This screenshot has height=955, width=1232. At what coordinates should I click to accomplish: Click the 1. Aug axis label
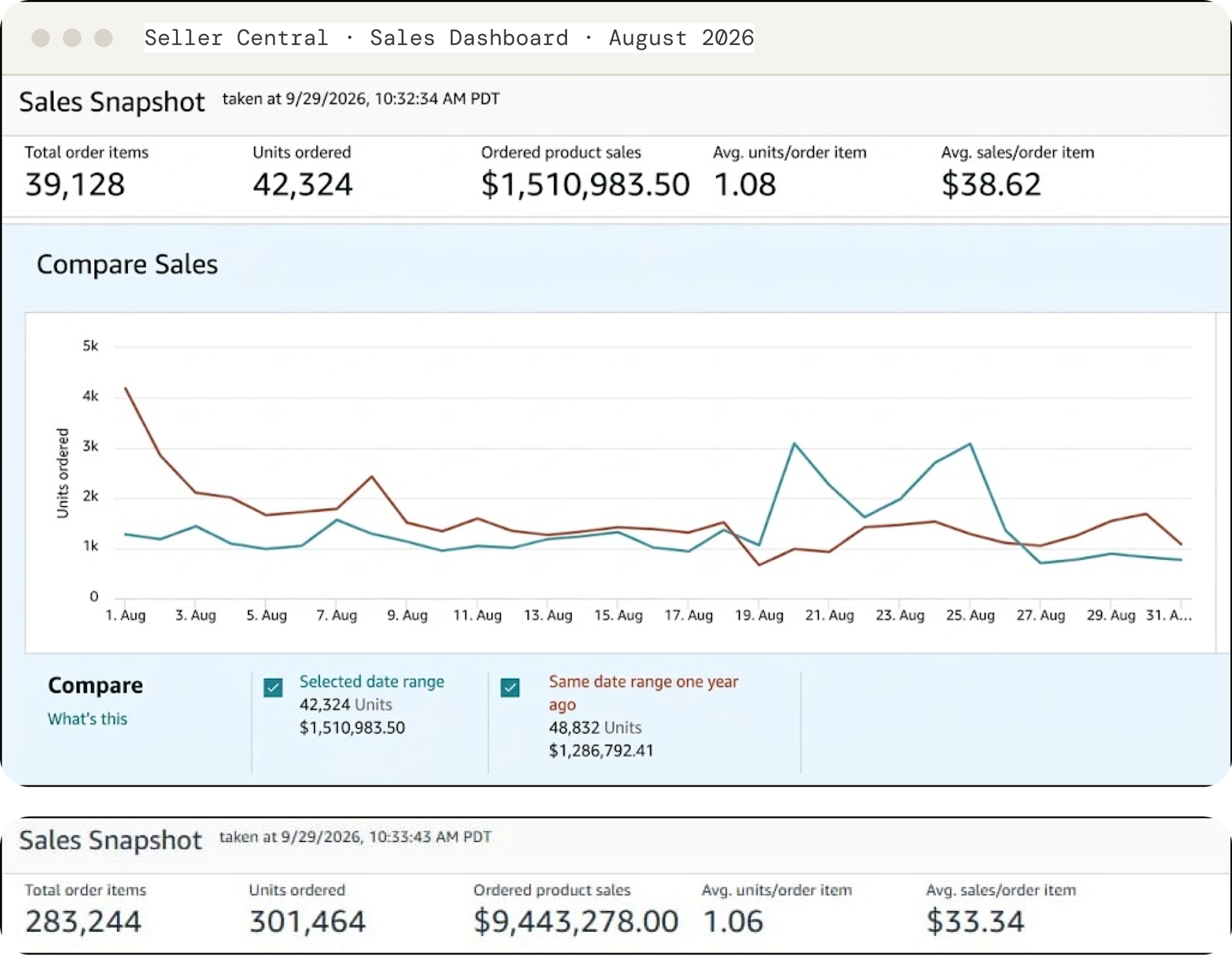pos(125,615)
